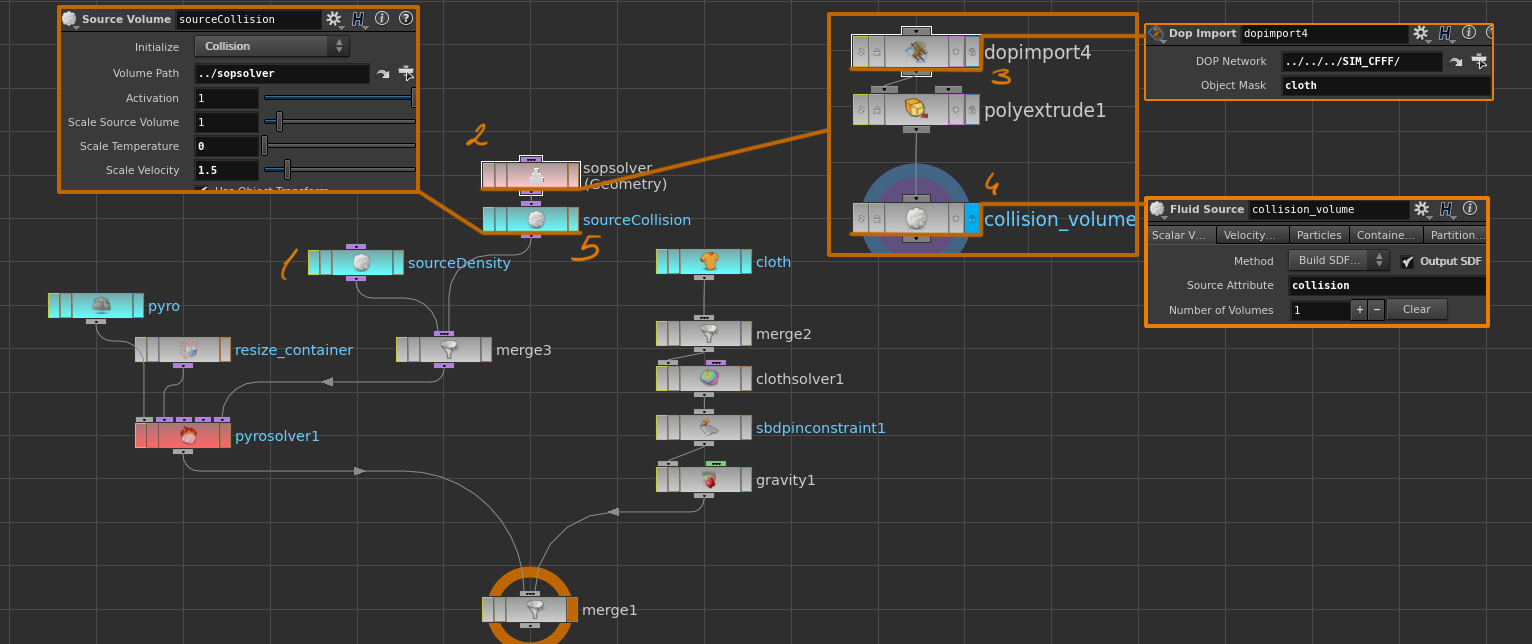Toggle the Output SDF checkbox
1532x644 pixels.
[x=1408, y=261]
